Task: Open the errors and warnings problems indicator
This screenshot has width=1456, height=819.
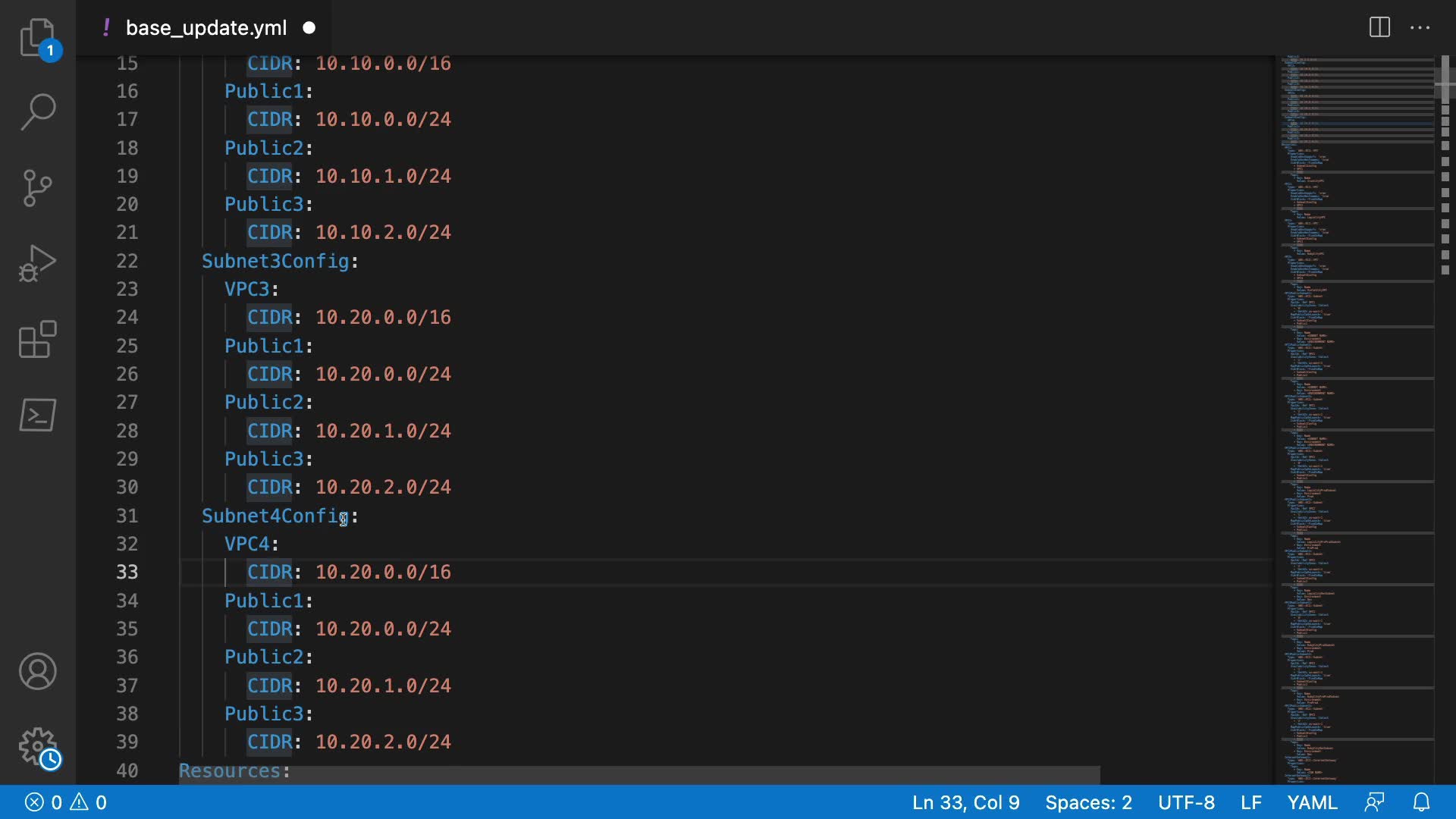Action: click(x=66, y=802)
